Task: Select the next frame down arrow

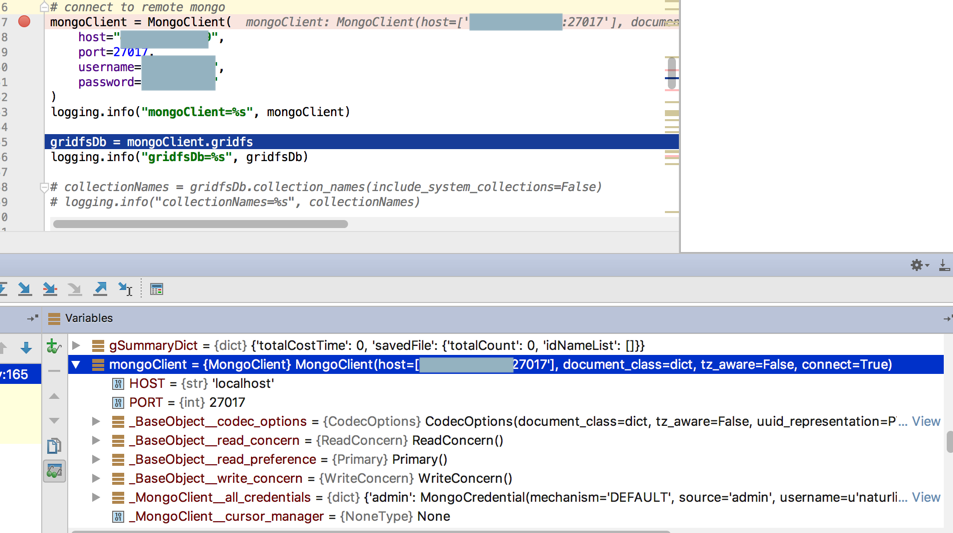Action: point(26,348)
